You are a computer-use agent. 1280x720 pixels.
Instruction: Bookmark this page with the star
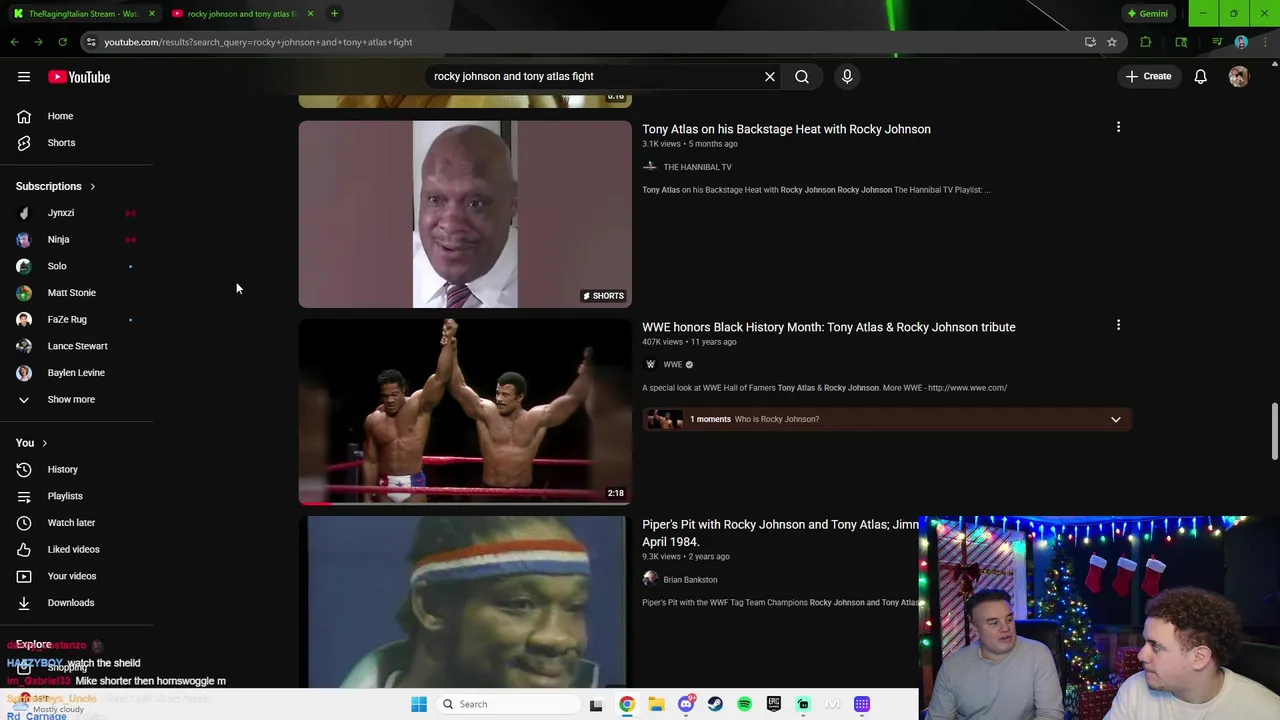[x=1112, y=42]
